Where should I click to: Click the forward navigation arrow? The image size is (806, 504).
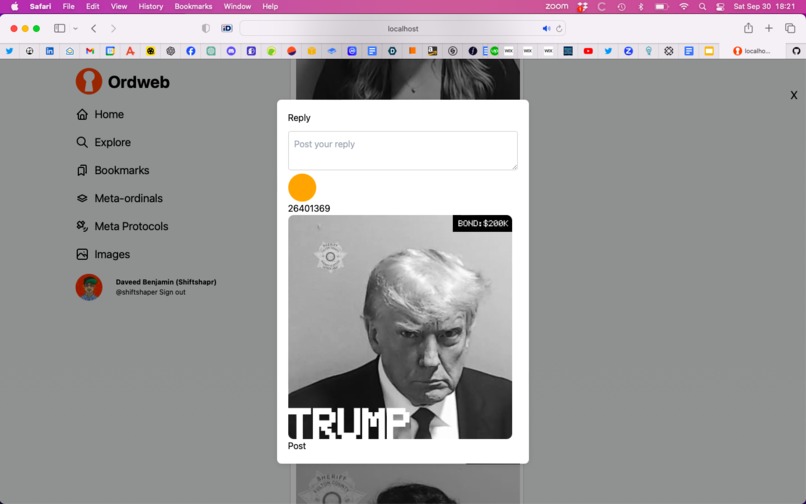[113, 28]
